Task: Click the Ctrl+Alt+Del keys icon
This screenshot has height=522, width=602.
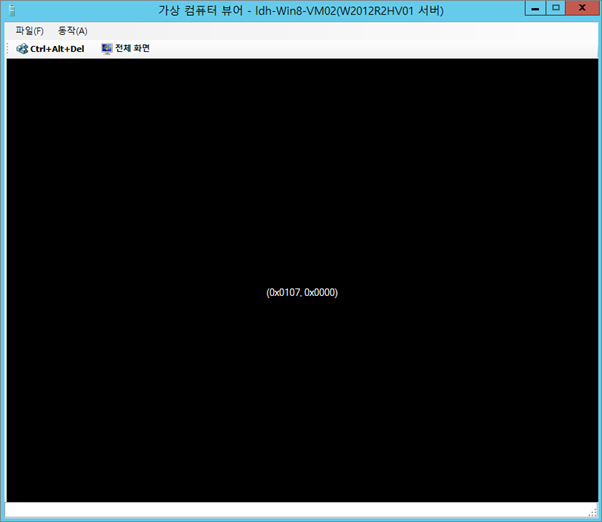Action: point(22,49)
